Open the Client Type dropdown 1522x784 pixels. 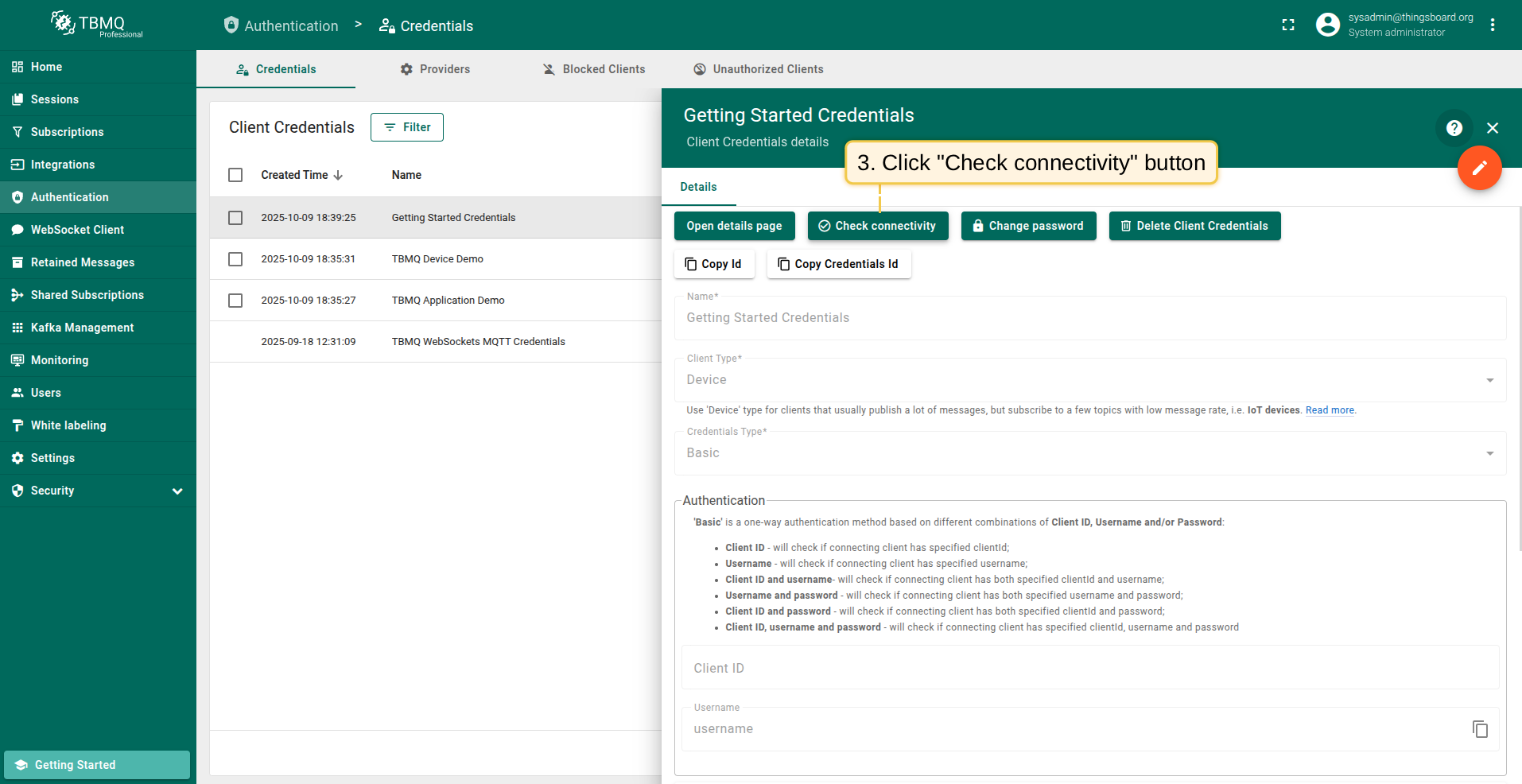point(1089,380)
